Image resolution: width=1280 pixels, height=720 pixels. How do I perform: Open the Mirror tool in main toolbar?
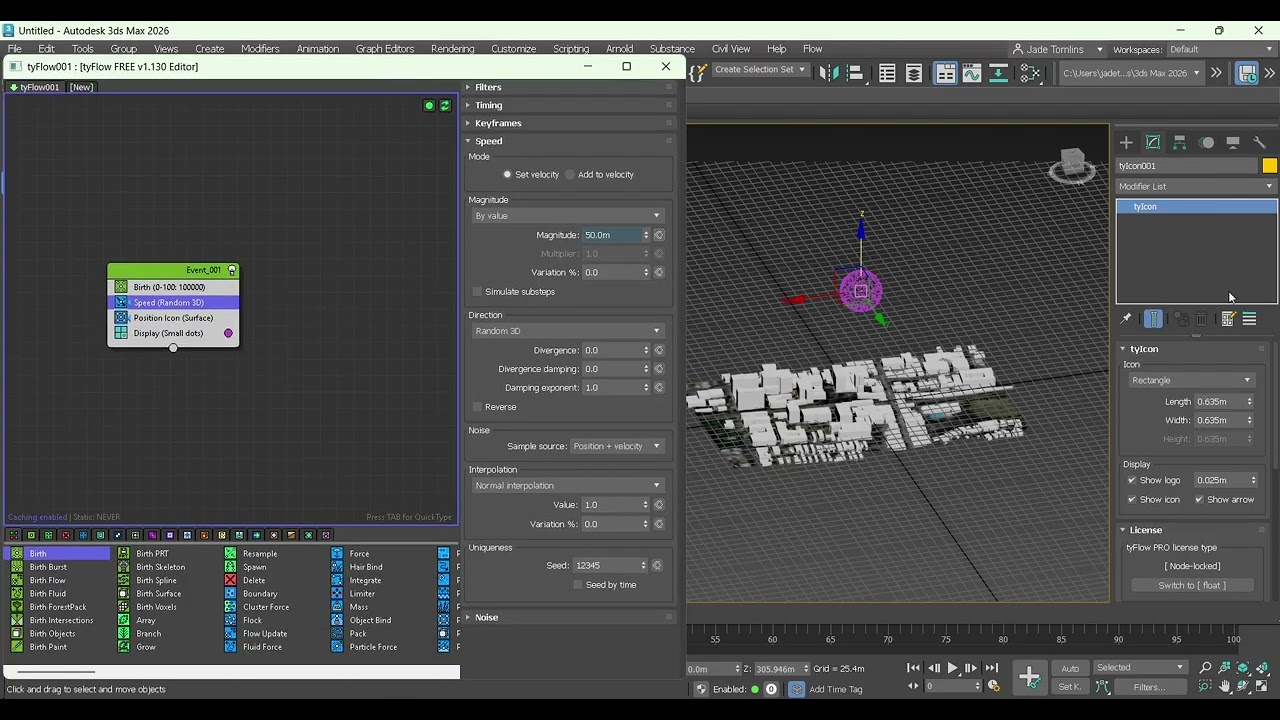(x=829, y=73)
